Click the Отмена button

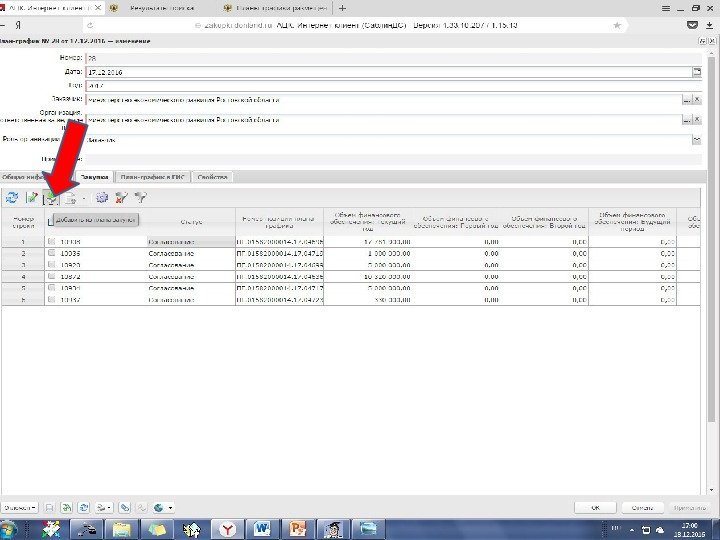click(x=642, y=507)
